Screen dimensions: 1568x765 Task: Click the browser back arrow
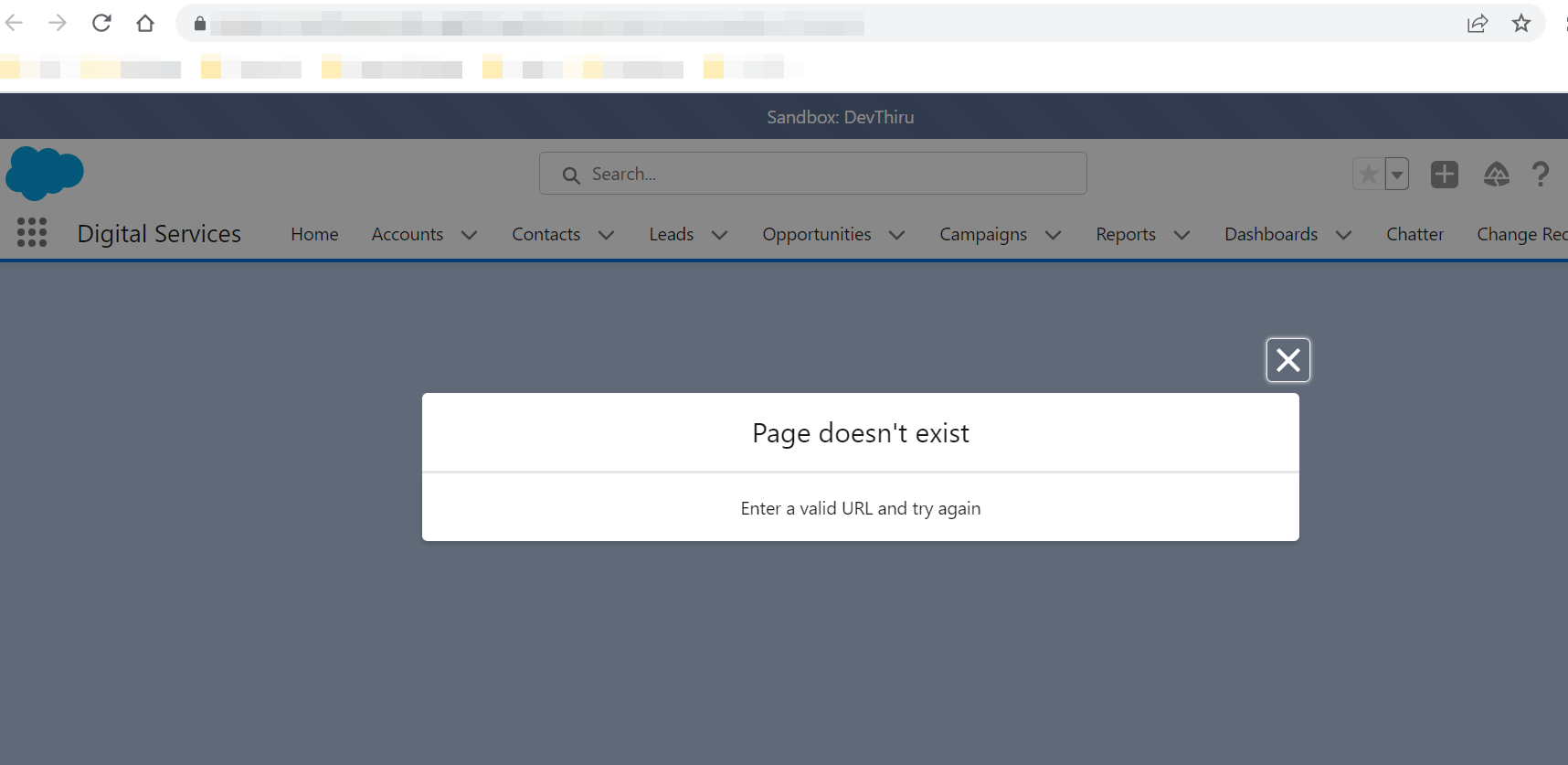click(14, 23)
